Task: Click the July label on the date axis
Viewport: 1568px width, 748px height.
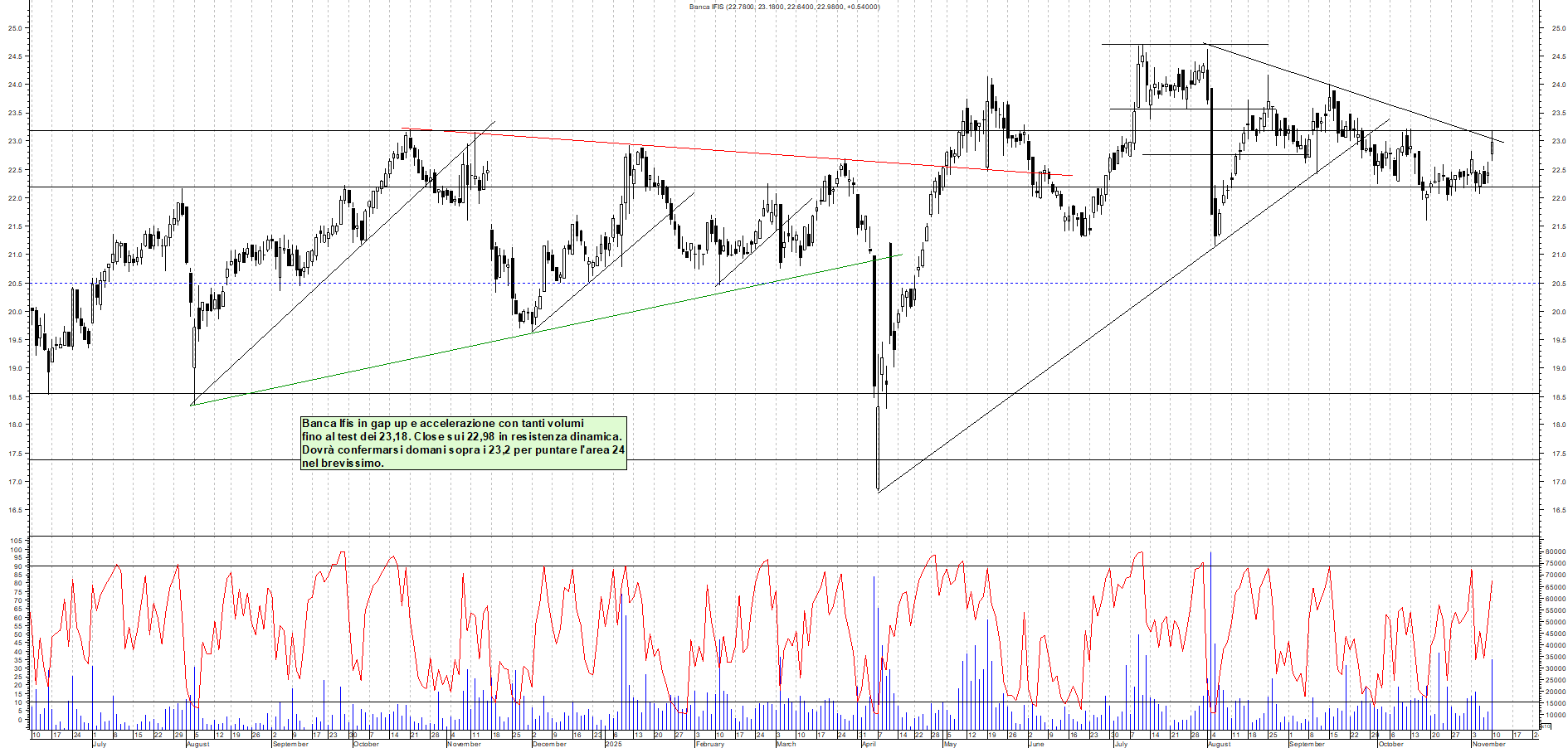Action: [100, 744]
